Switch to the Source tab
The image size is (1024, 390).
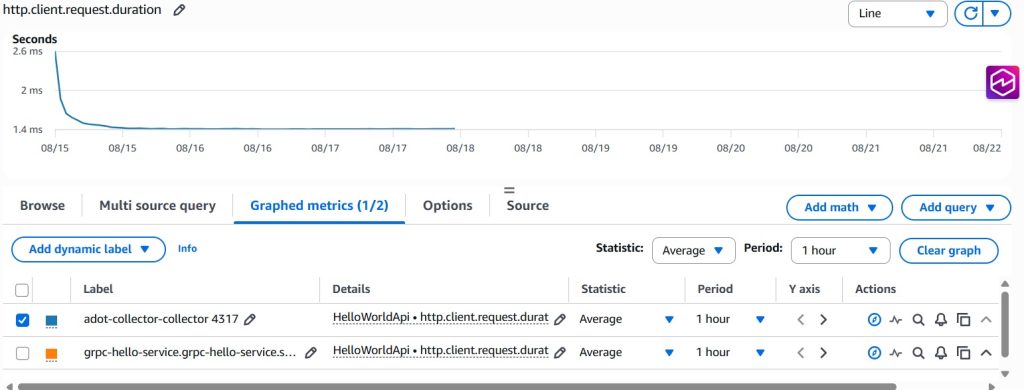(x=528, y=206)
